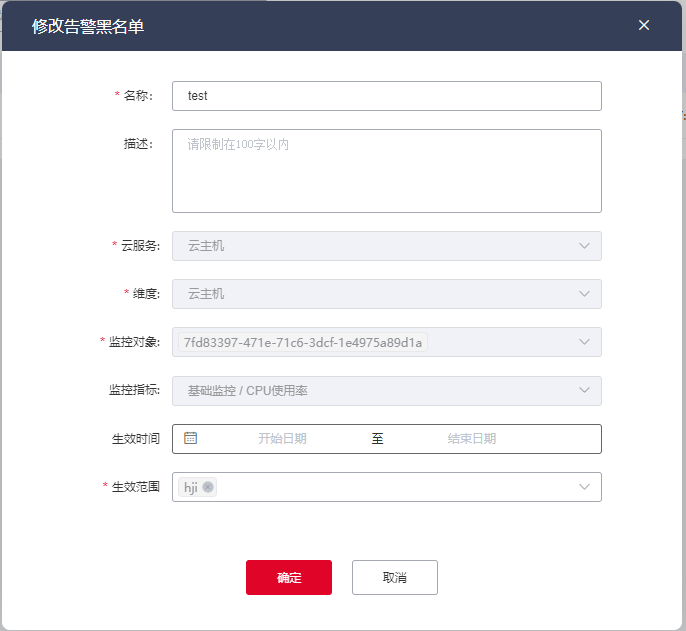The height and width of the screenshot is (631, 686).
Task: Close the 修改告警黑名单 dialog with the X icon
Action: [x=644, y=25]
